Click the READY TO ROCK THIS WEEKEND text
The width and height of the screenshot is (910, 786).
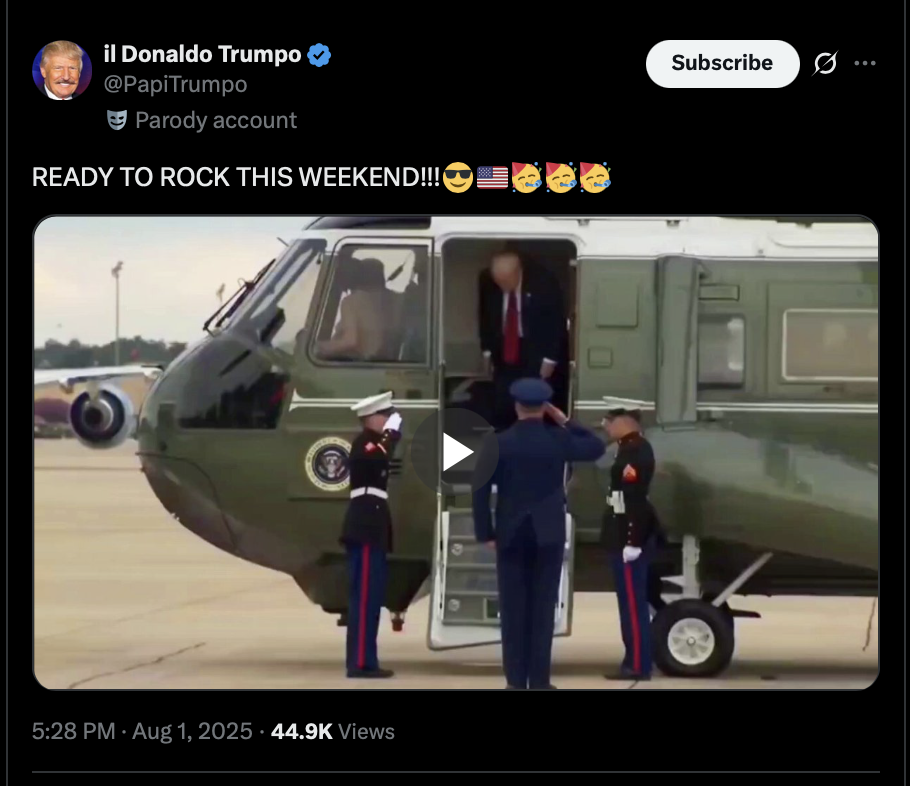click(x=236, y=177)
